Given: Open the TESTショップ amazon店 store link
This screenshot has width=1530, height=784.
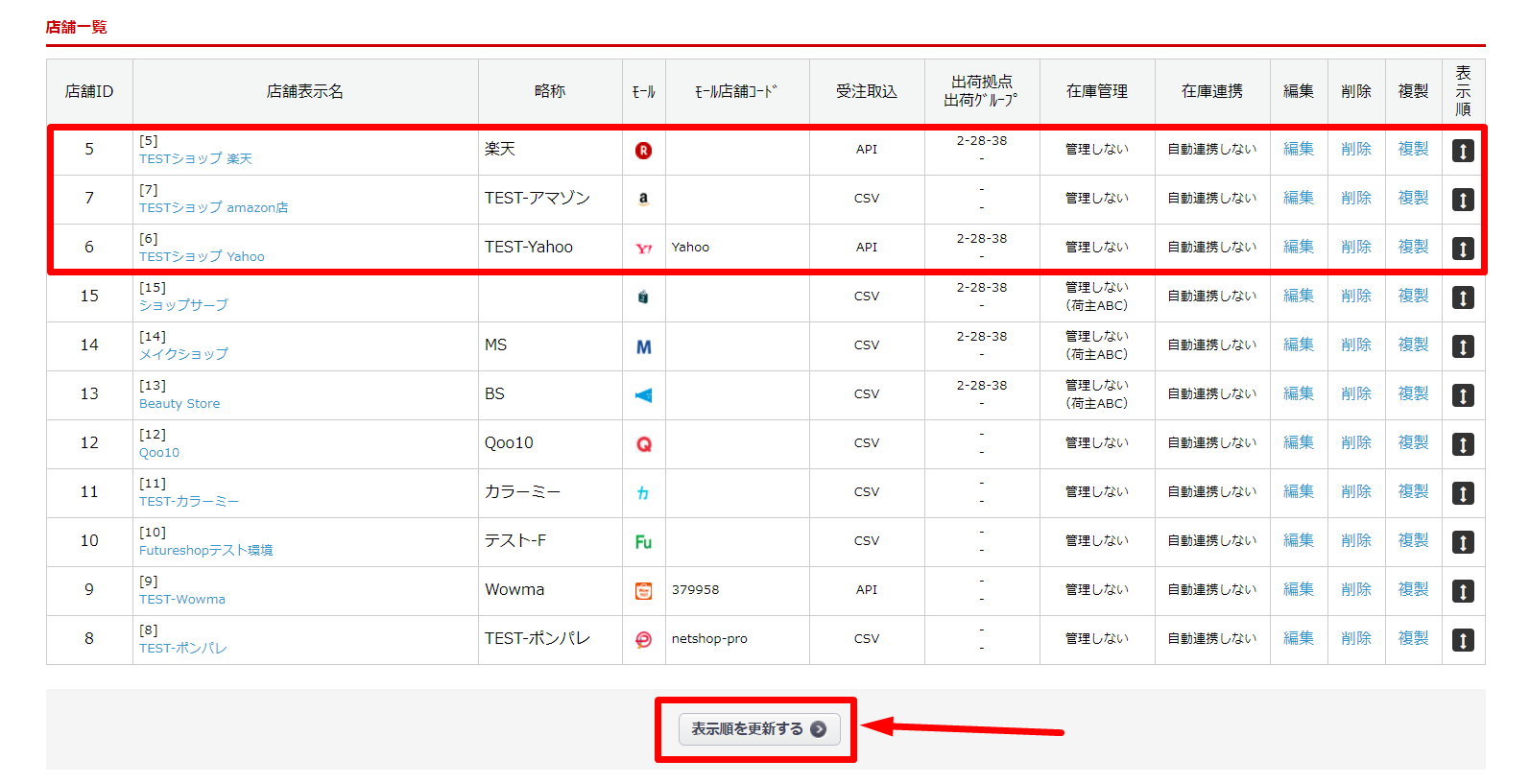Looking at the screenshot, I should [213, 208].
